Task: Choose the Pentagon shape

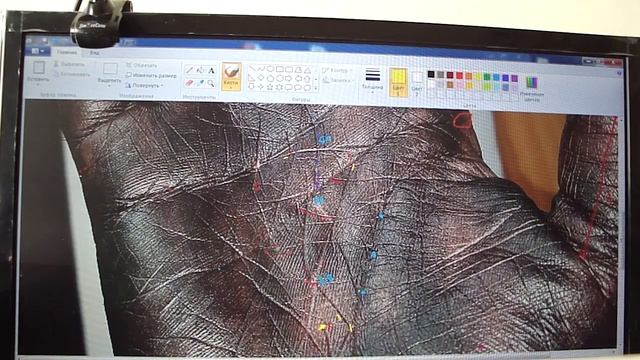Action: click(x=271, y=78)
